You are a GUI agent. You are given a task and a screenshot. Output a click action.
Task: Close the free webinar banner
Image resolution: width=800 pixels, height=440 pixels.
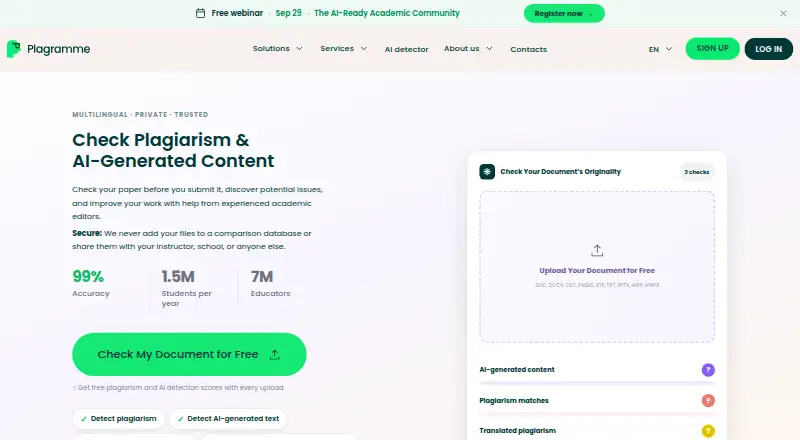[783, 13]
